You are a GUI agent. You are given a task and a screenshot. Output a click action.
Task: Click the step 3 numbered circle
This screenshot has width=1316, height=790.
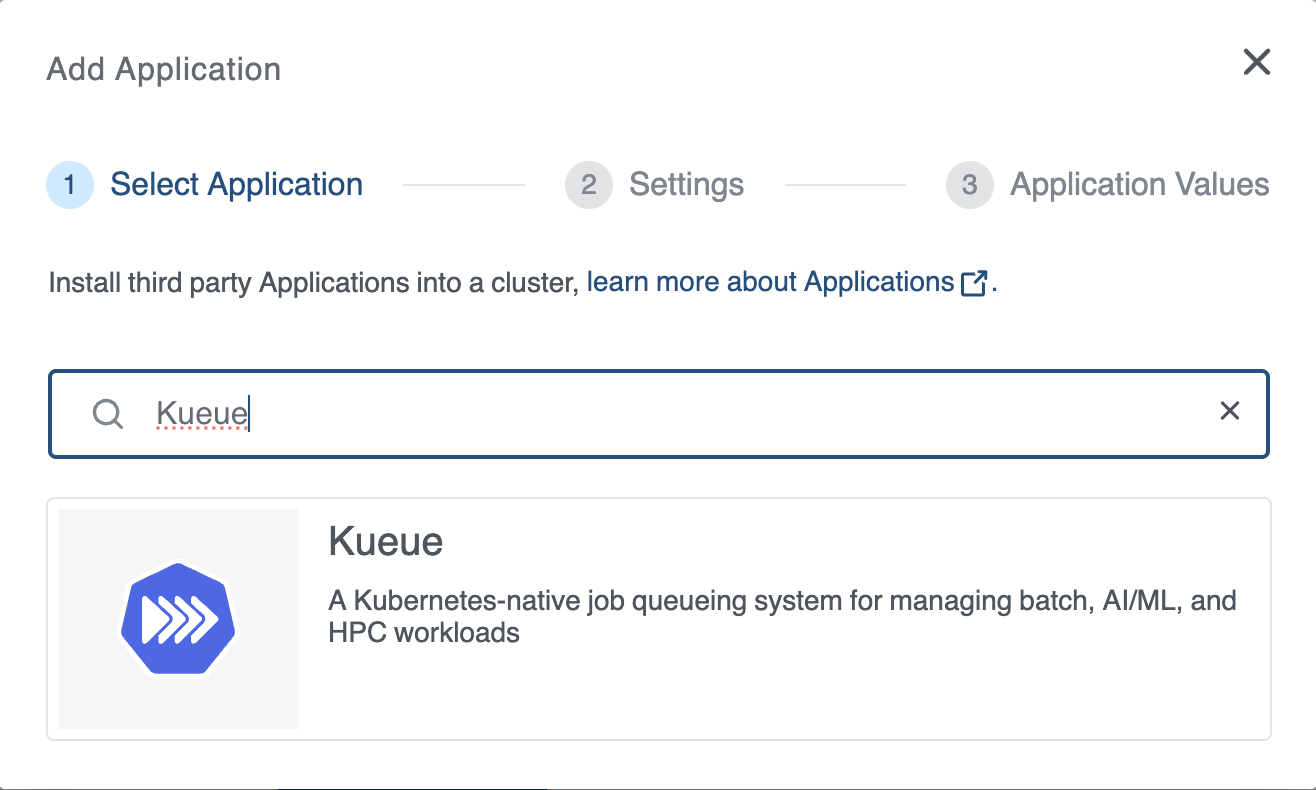tap(969, 184)
